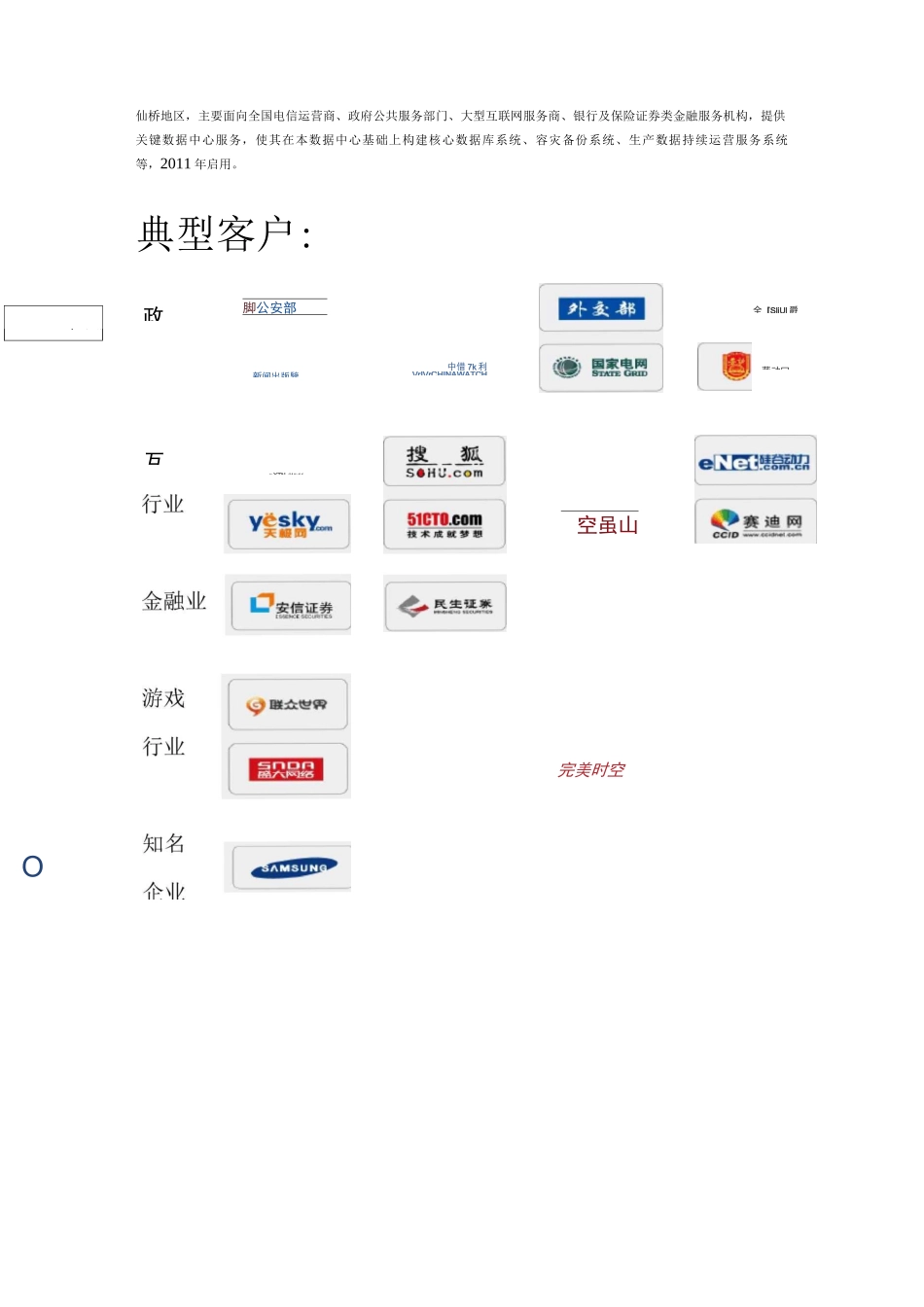Click the SNDA 盛大网络 red logo
The width and height of the screenshot is (924, 1307).
point(288,770)
